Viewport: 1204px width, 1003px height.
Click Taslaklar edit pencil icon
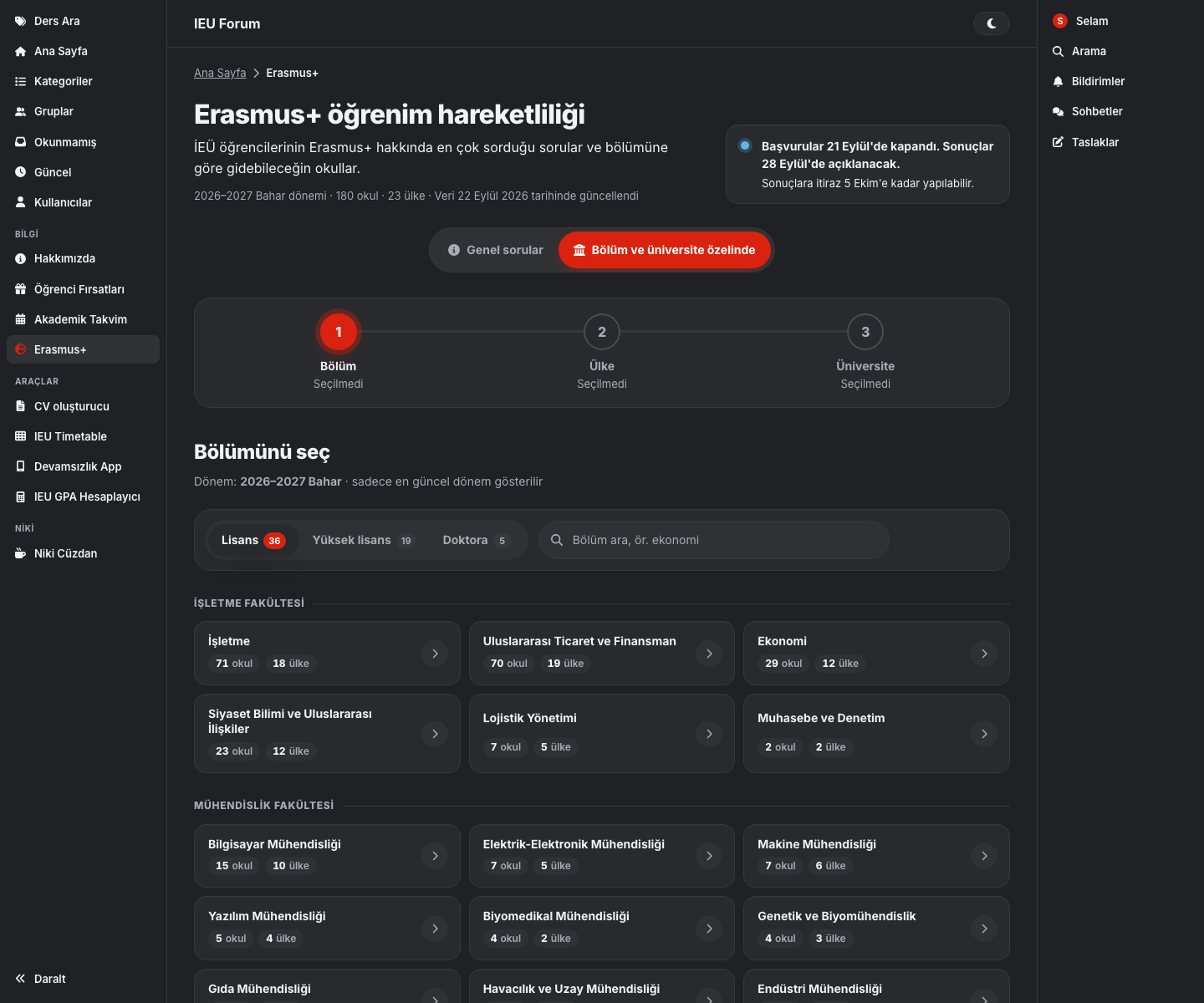1059,142
